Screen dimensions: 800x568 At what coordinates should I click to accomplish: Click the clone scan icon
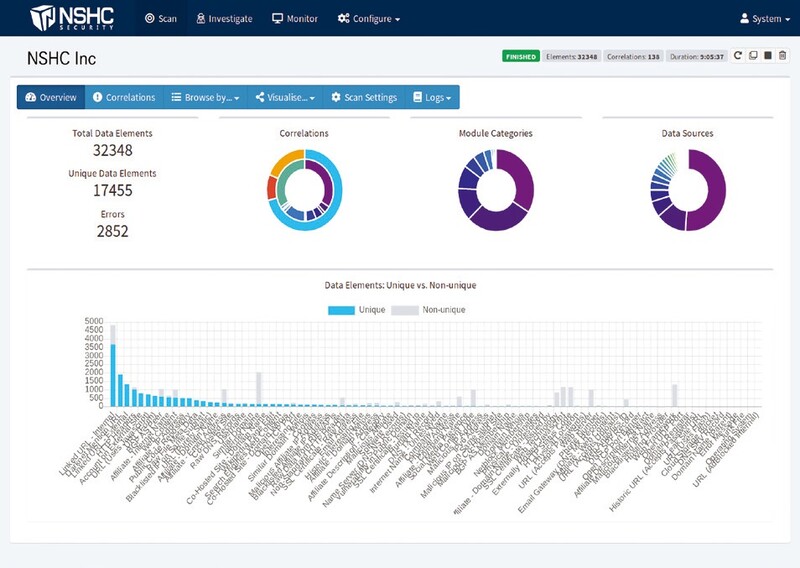point(753,56)
